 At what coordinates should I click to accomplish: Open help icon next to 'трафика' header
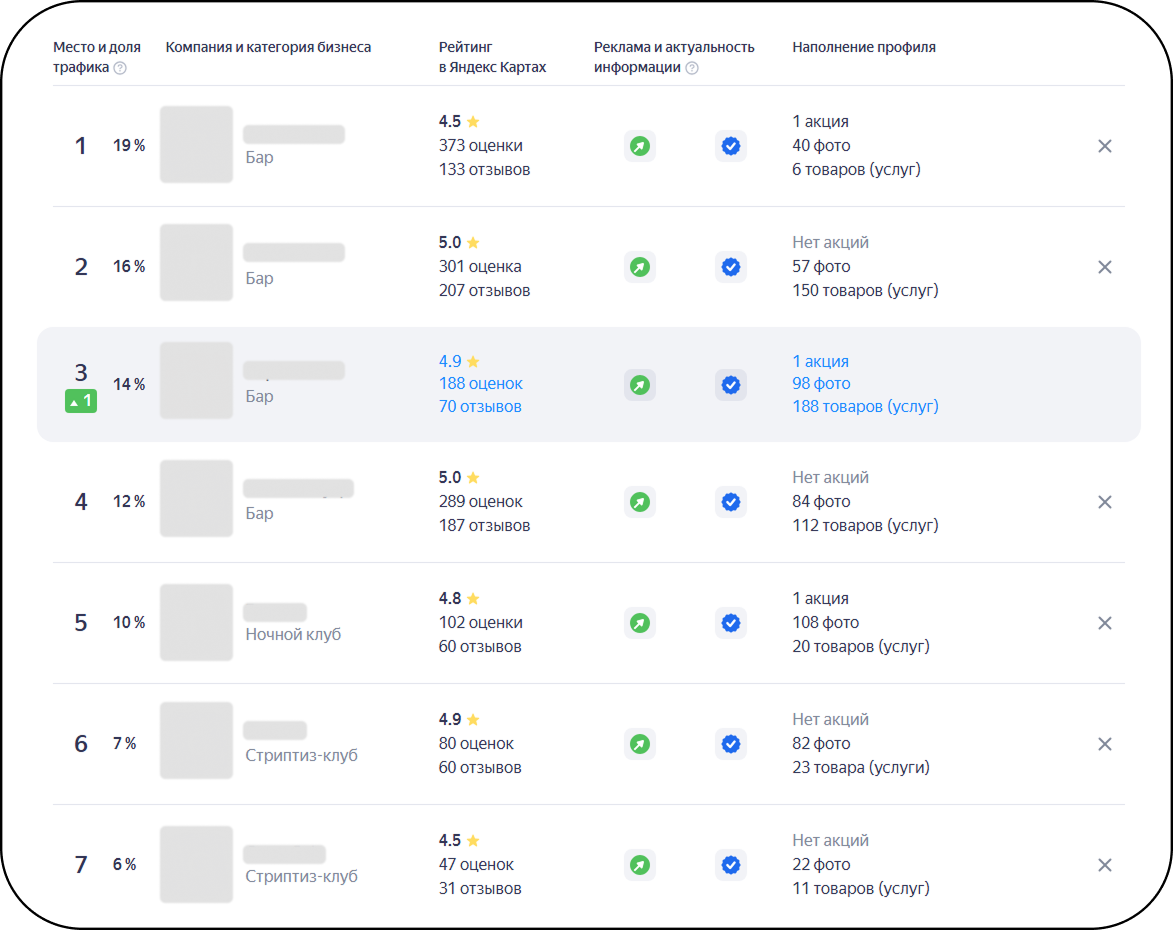click(x=120, y=68)
